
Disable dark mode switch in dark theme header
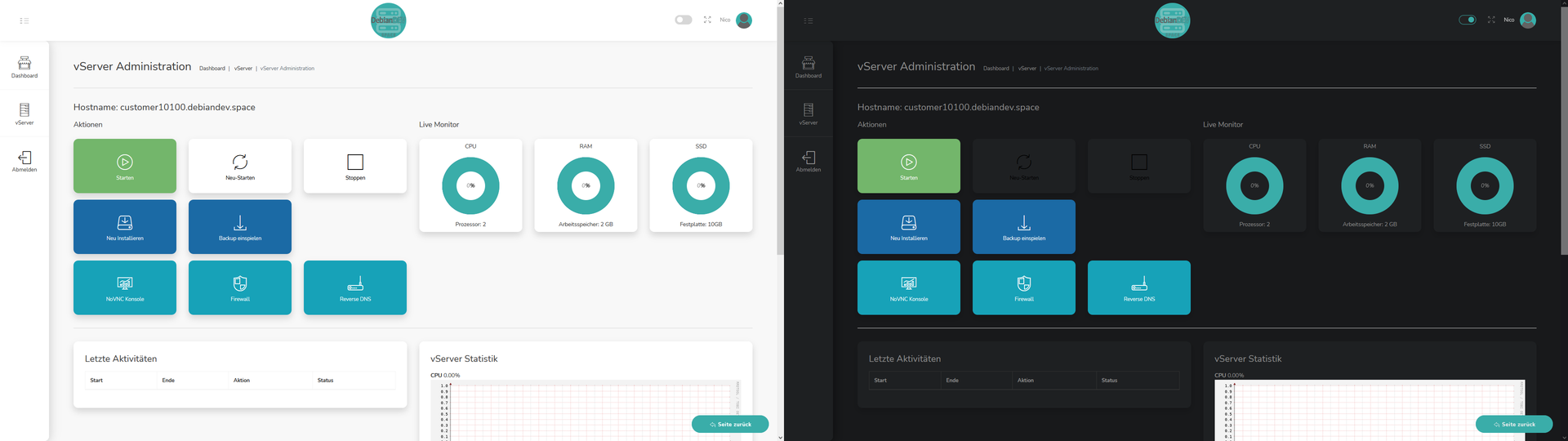click(1468, 20)
